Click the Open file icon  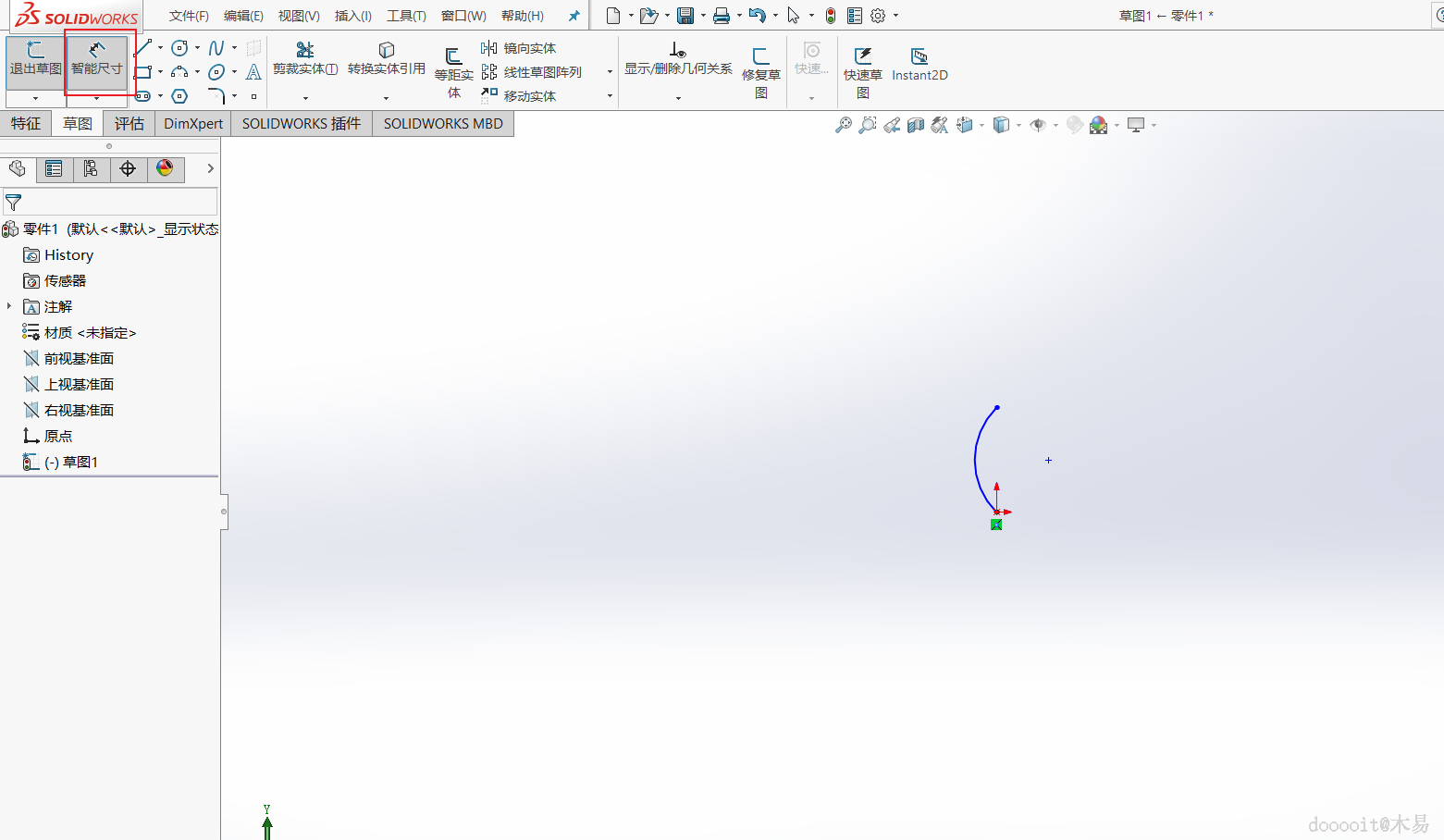tap(648, 16)
